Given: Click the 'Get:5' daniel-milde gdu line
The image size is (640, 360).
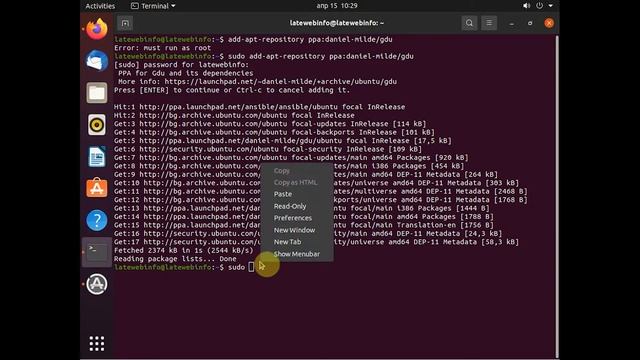Looking at the screenshot, I should pyautogui.click(x=283, y=141).
